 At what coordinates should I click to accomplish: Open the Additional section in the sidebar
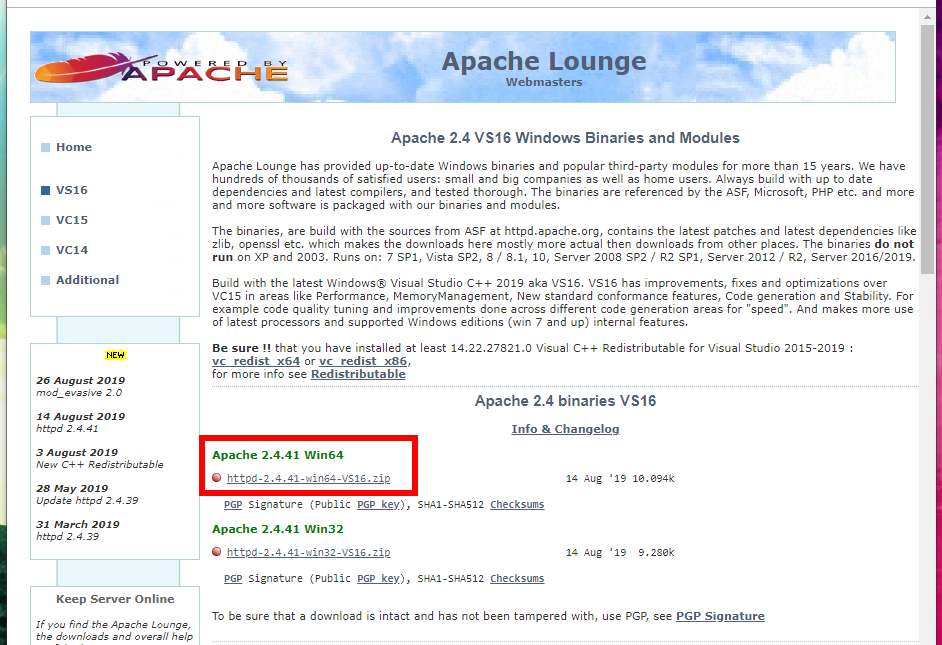tap(88, 280)
